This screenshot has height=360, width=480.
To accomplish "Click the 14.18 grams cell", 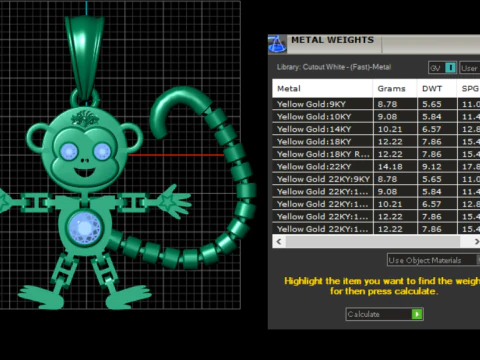I will (395, 167).
